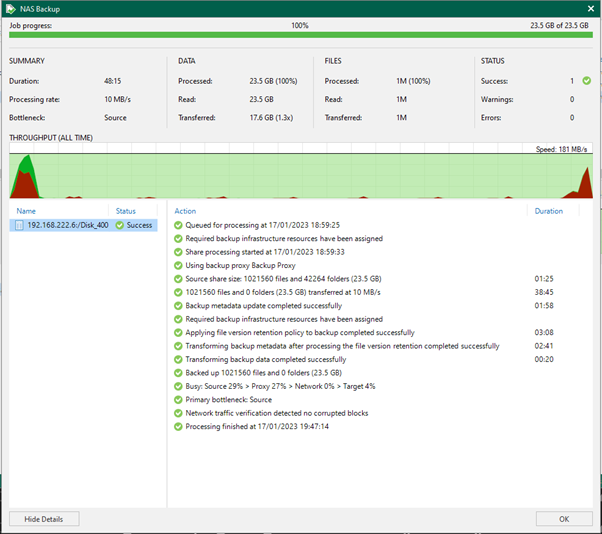Click the 01:58 duration value
This screenshot has width=602, height=534.
click(544, 306)
